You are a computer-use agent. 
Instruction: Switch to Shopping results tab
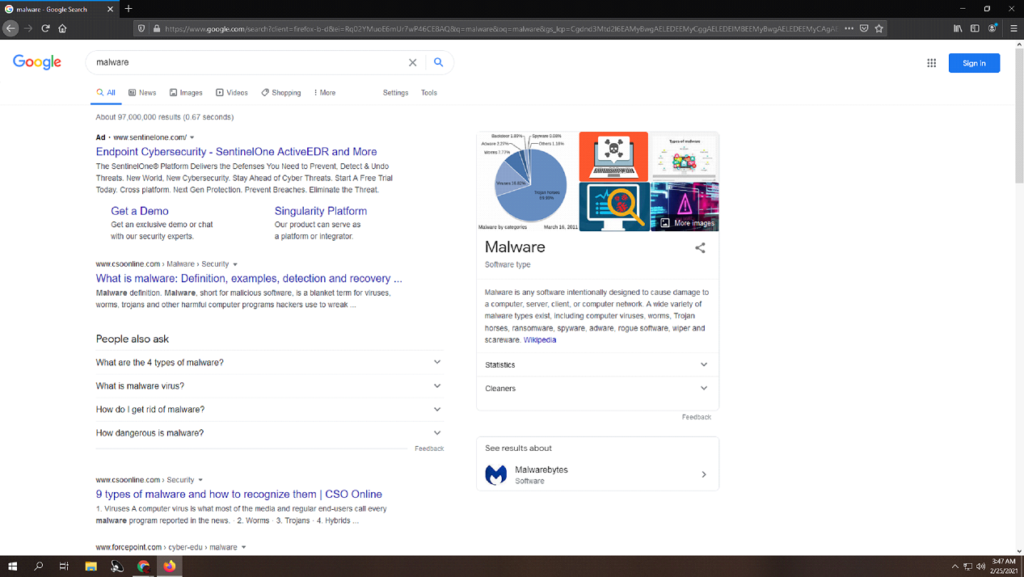(281, 93)
